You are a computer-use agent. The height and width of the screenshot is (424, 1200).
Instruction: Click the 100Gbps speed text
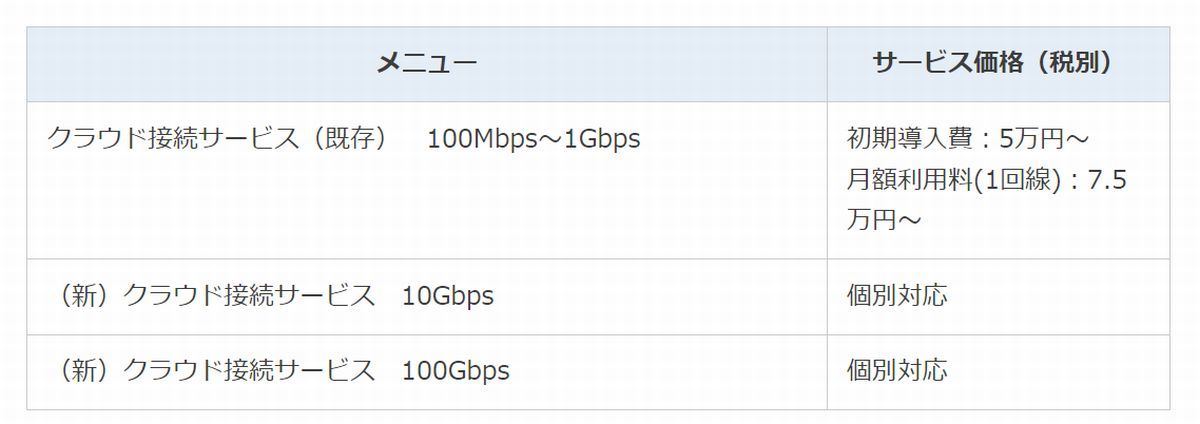(456, 371)
